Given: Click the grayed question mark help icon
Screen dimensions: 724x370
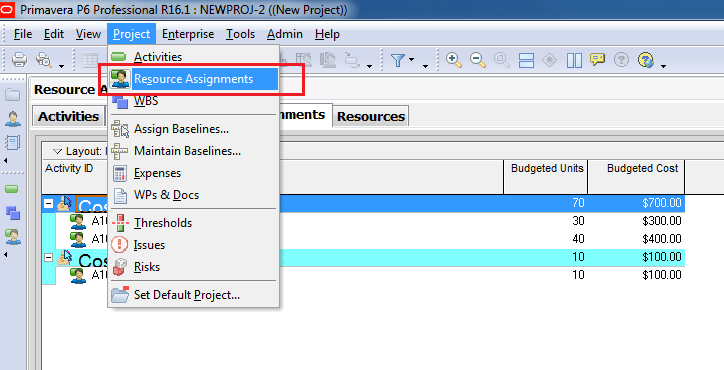Looking at the screenshot, I should click(622, 60).
